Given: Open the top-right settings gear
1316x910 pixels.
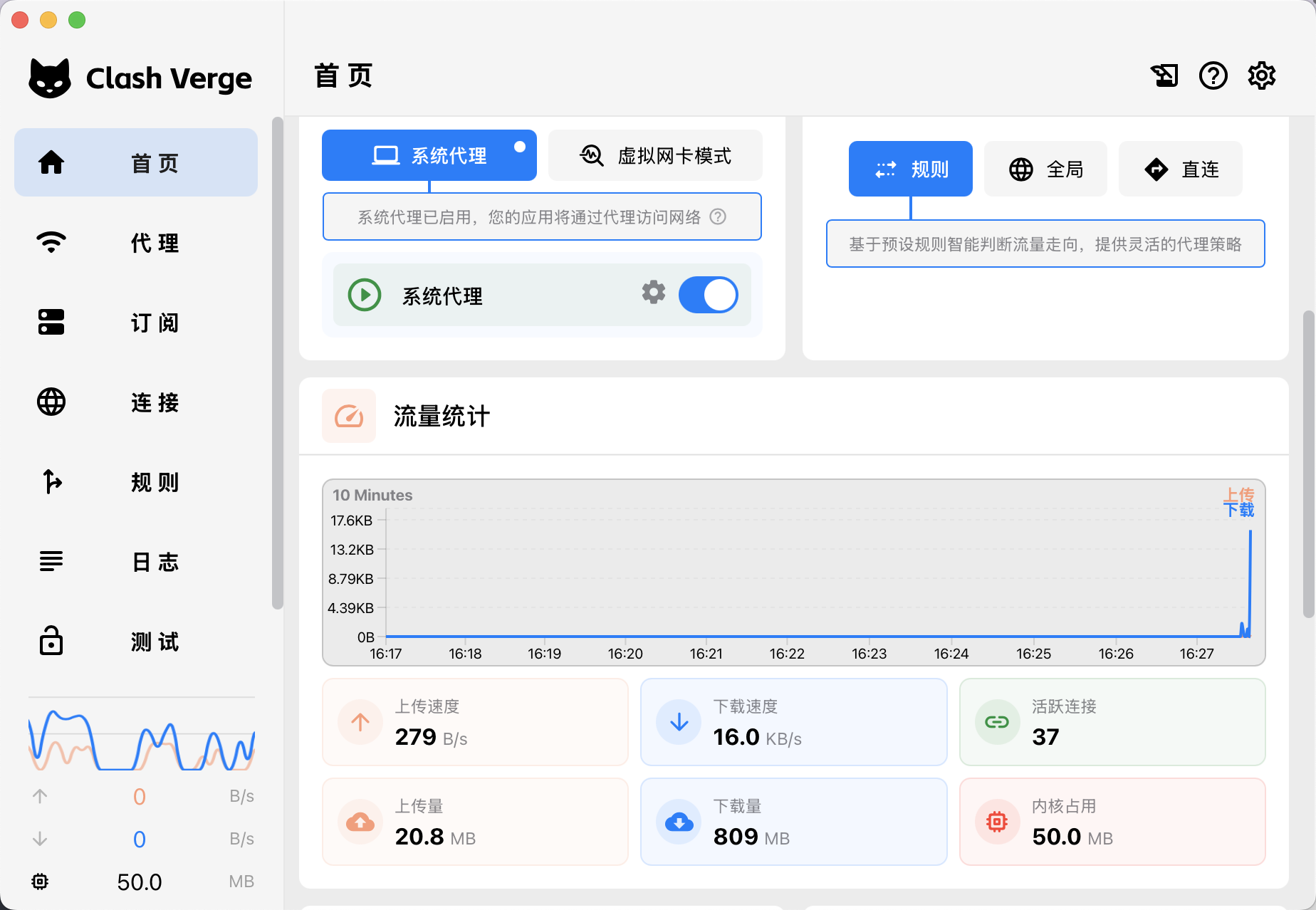Looking at the screenshot, I should coord(1261,75).
